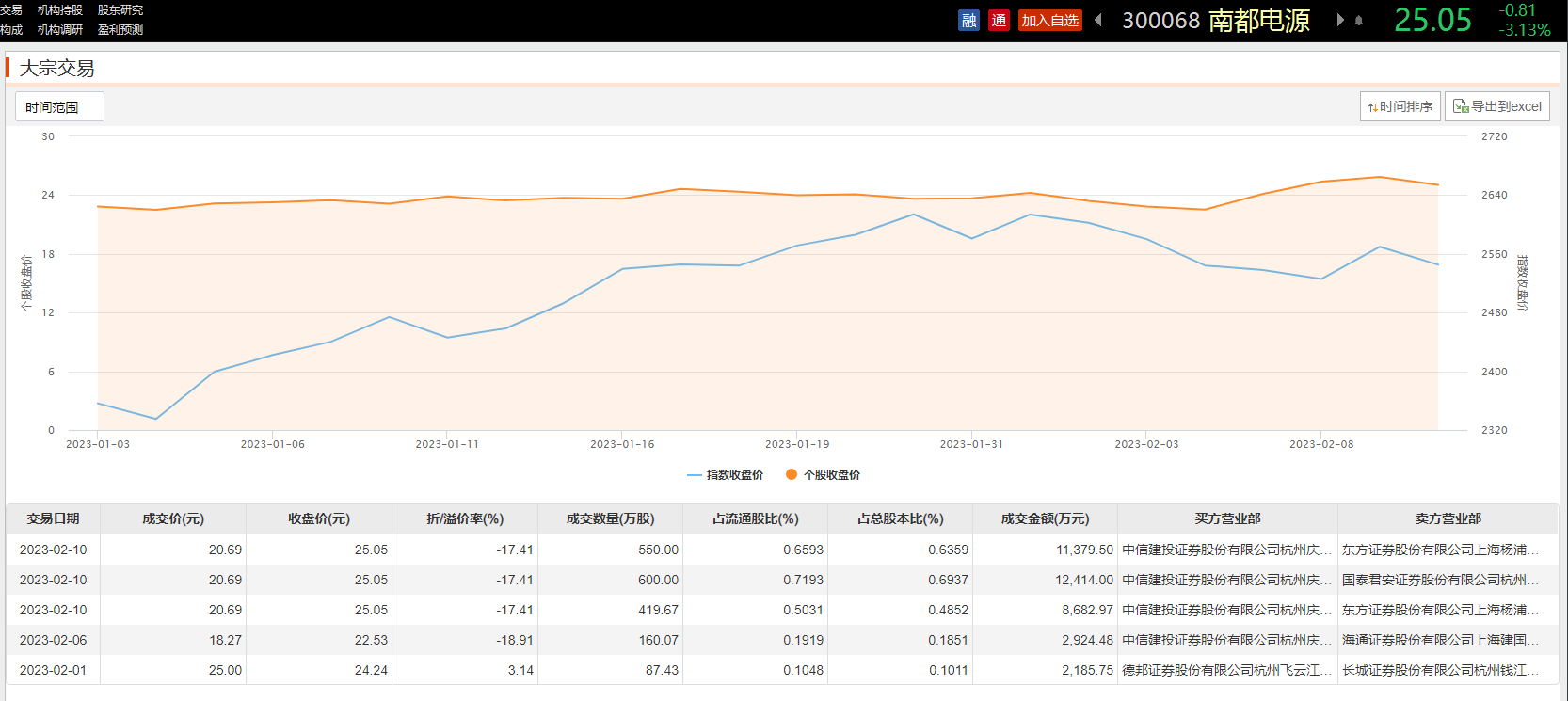Export table with 导出到excel button
Screen dimensions: 1568x701
pos(1497,106)
